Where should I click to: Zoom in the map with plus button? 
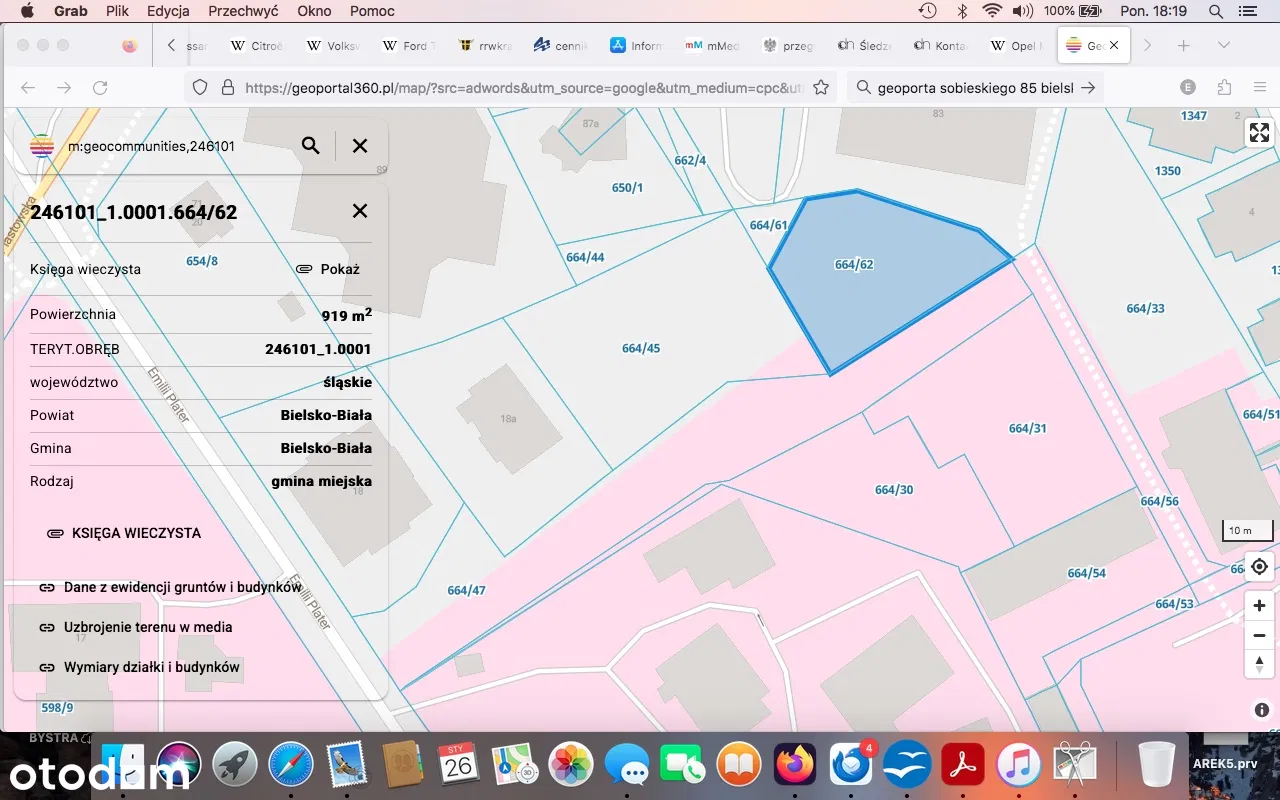1259,606
